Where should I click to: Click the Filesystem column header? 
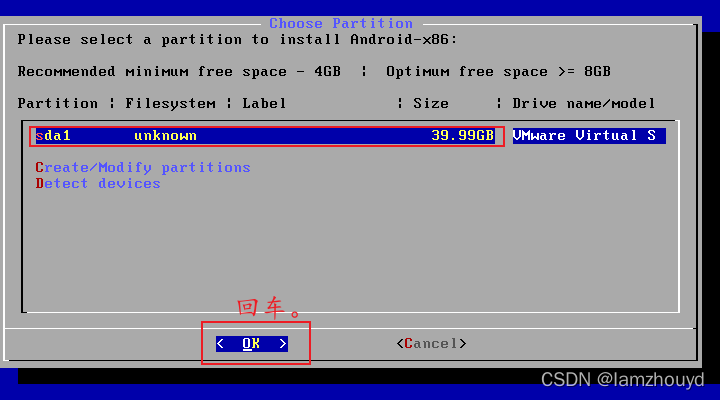[170, 104]
